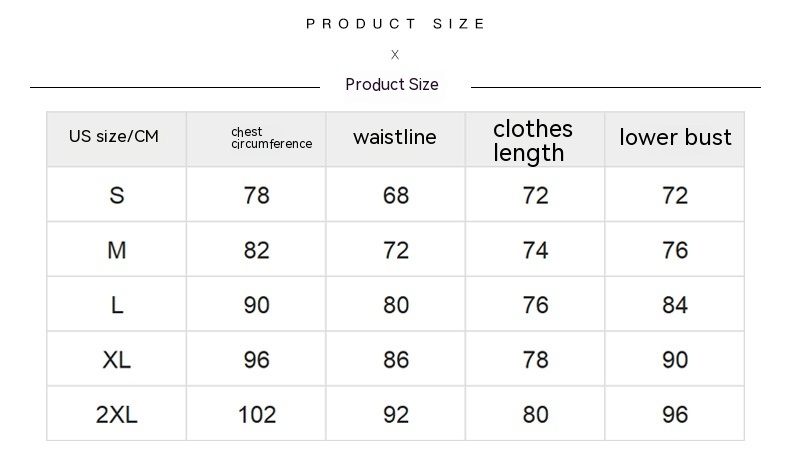Select the waistline column header
The image size is (790, 451).
point(395,138)
